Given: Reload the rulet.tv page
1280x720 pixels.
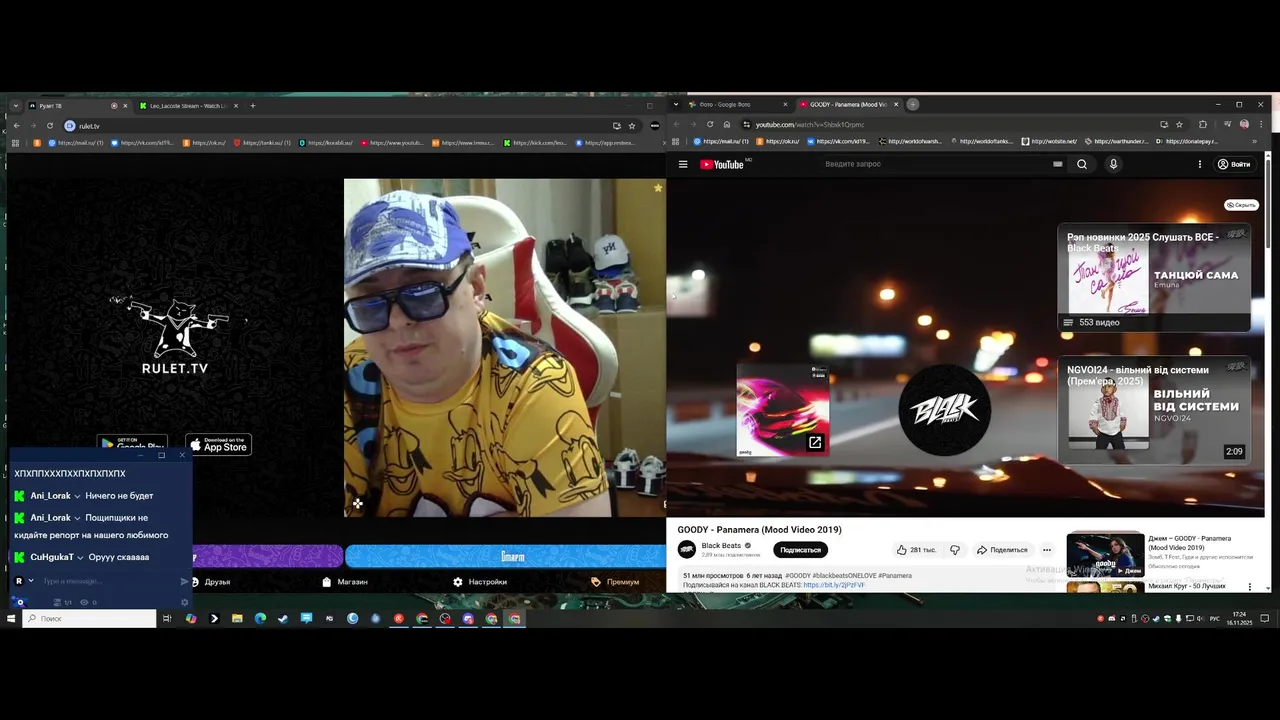Looking at the screenshot, I should click(50, 126).
